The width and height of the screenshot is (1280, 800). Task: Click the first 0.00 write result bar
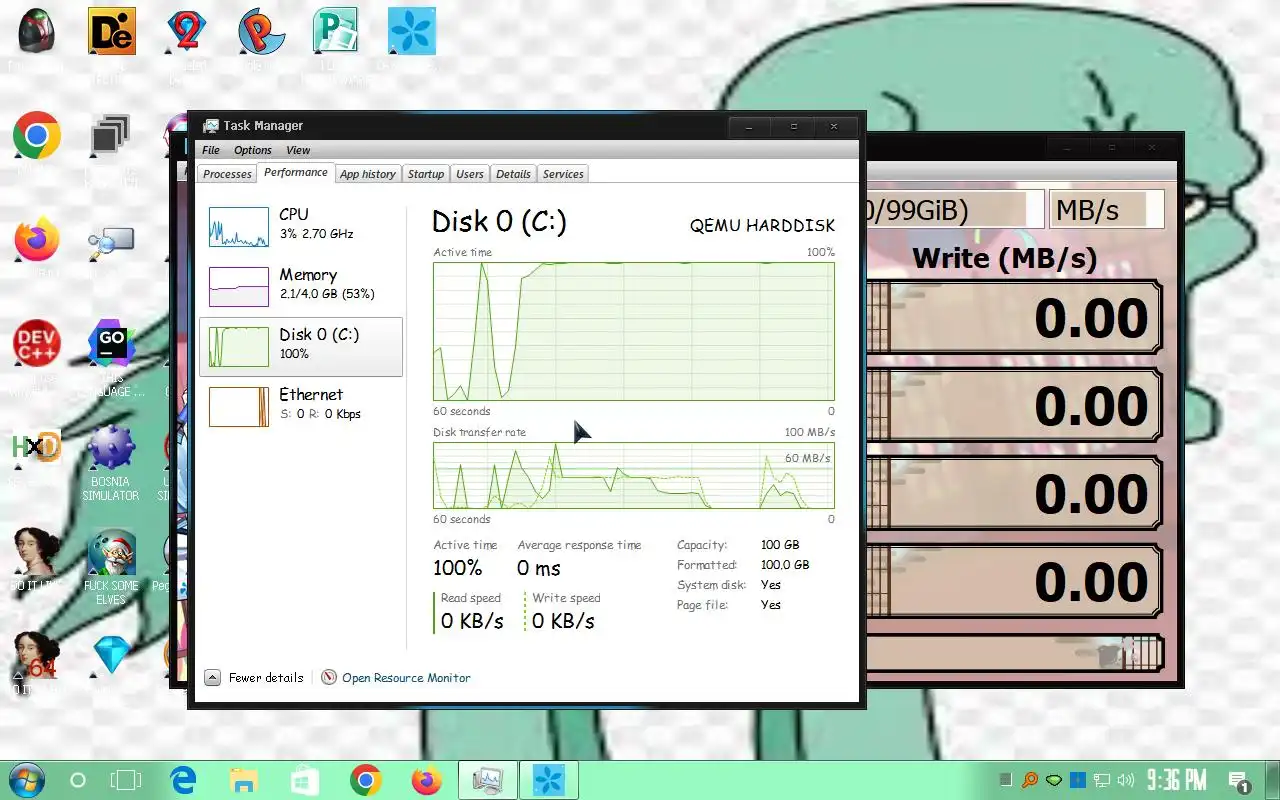click(1014, 318)
